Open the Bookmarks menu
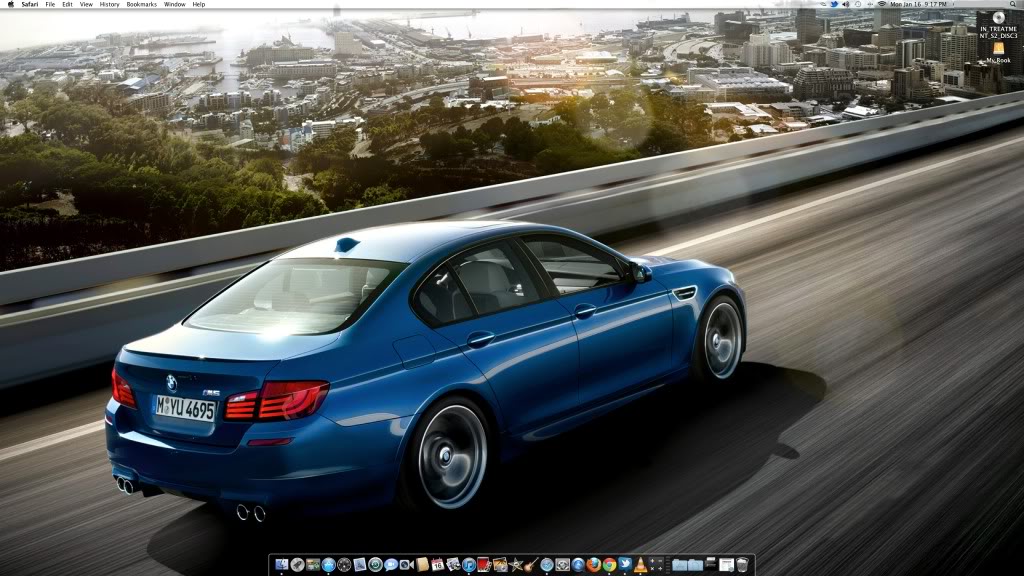The image size is (1024, 576). [142, 4]
